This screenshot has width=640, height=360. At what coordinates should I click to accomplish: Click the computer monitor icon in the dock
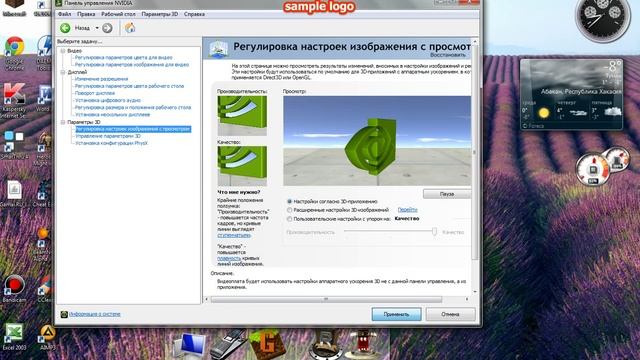point(189,346)
